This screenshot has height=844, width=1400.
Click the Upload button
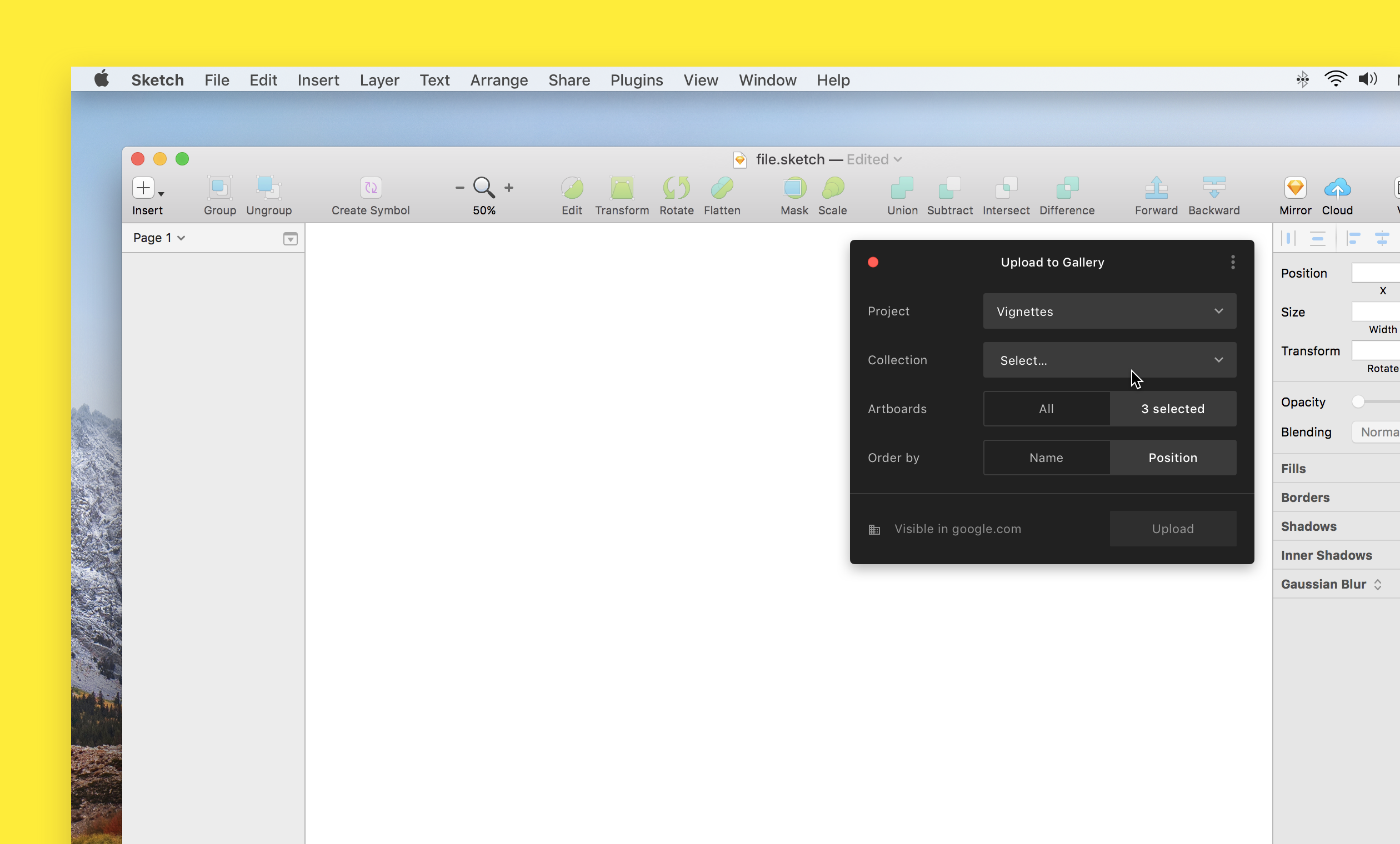pos(1173,528)
